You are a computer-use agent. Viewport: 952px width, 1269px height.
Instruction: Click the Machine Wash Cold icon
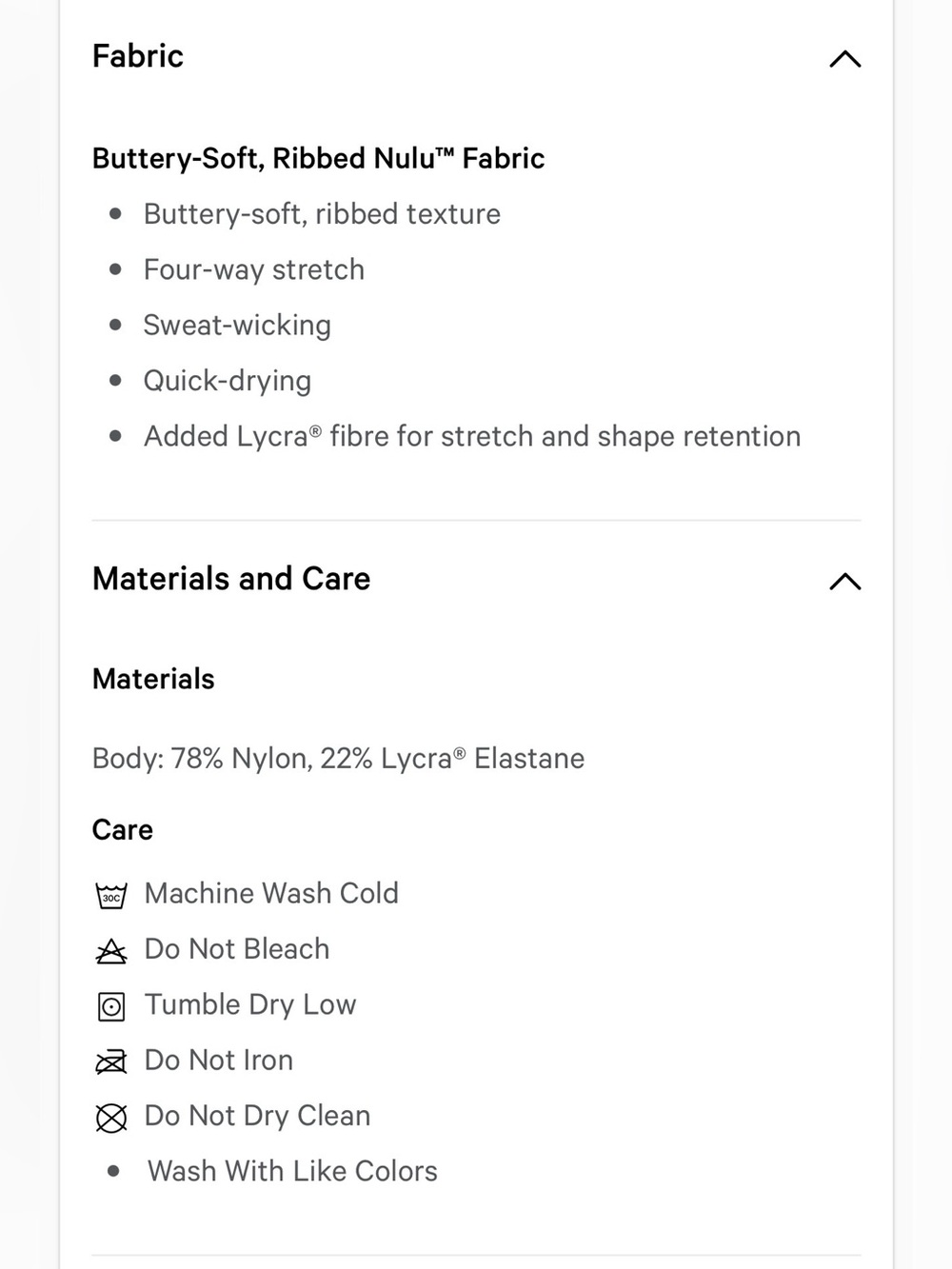click(111, 895)
